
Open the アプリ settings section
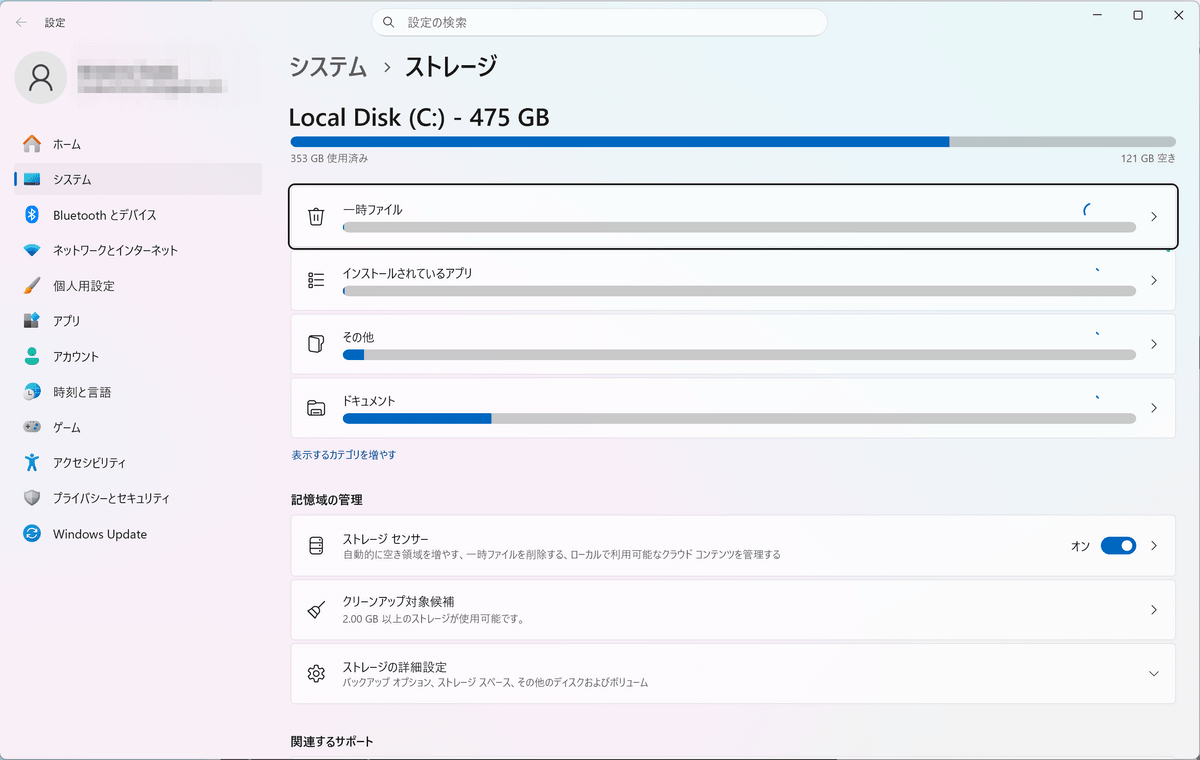67,321
